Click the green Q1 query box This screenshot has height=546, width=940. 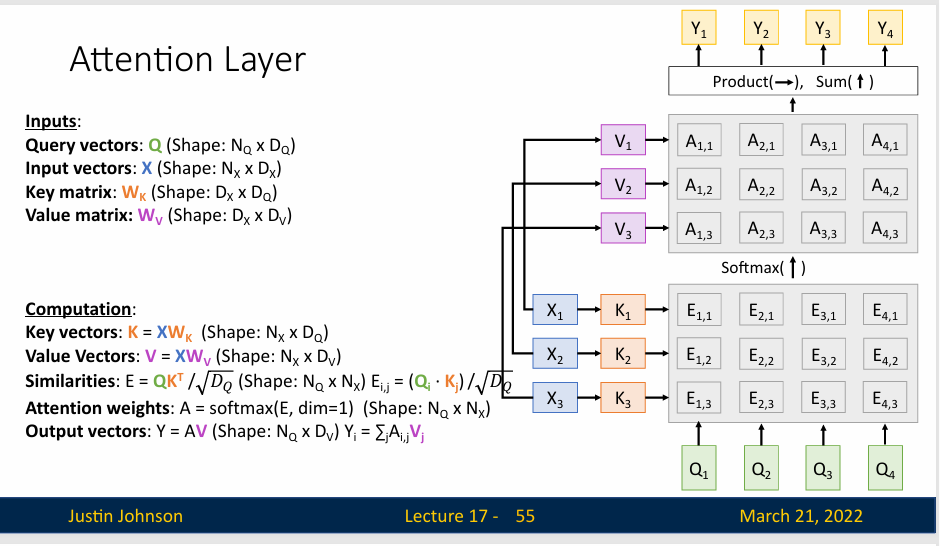pyautogui.click(x=699, y=467)
